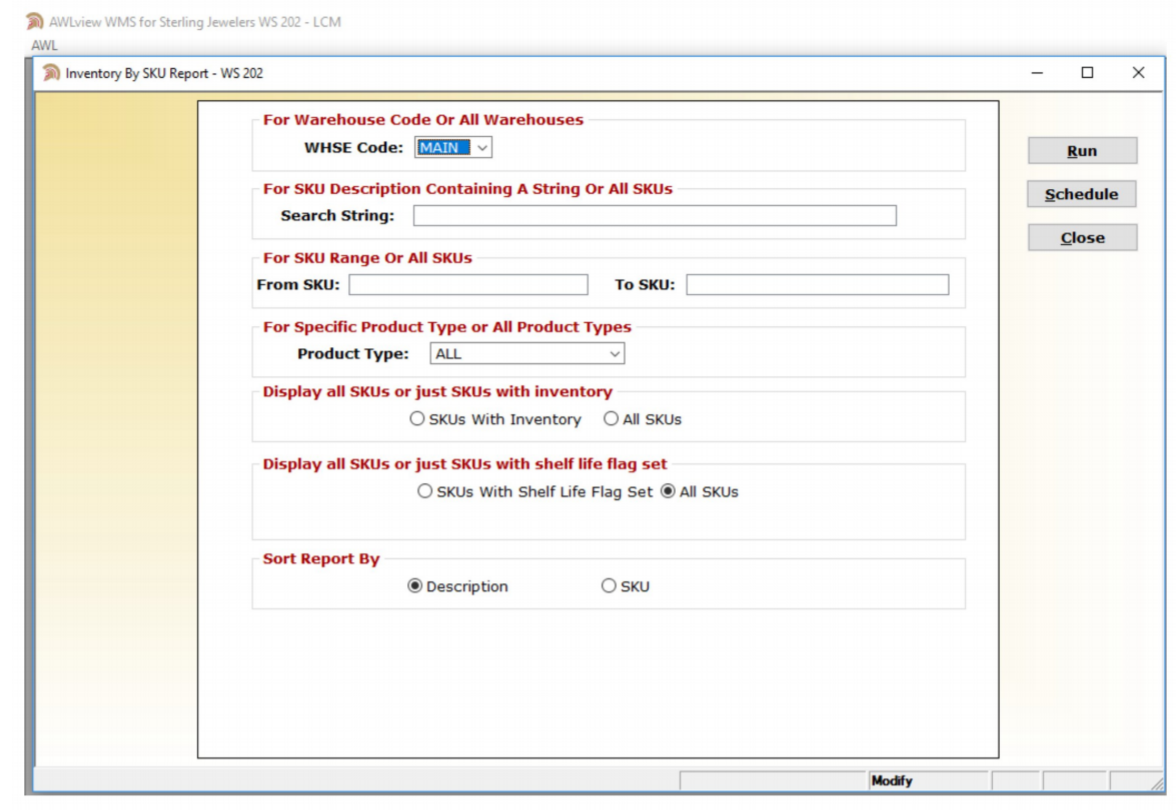Maximize the Inventory By SKU Report window
This screenshot has width=1176, height=810.
(1087, 73)
